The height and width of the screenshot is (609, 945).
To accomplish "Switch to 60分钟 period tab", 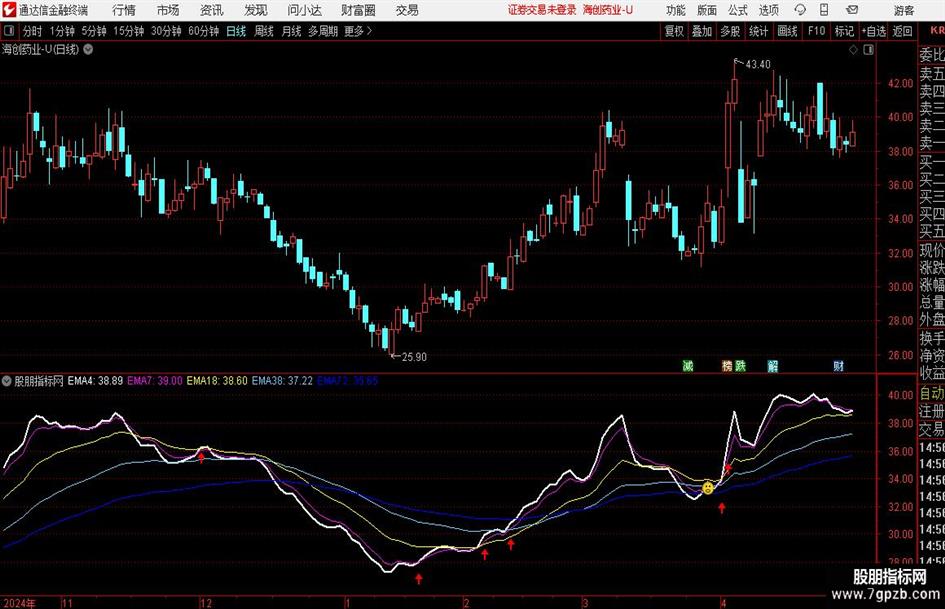I will 203,31.
